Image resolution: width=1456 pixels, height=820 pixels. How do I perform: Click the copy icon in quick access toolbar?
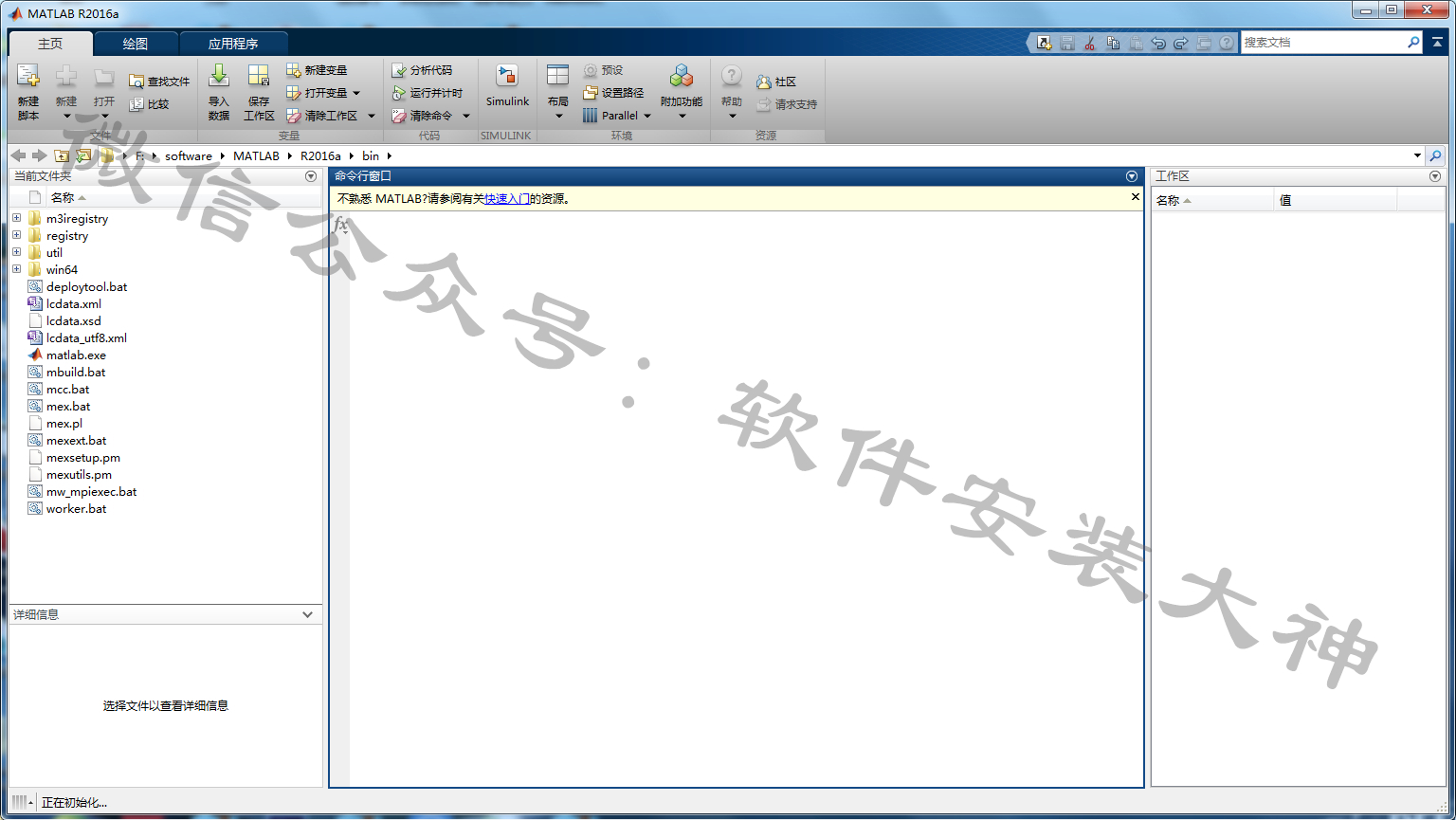pos(1113,43)
